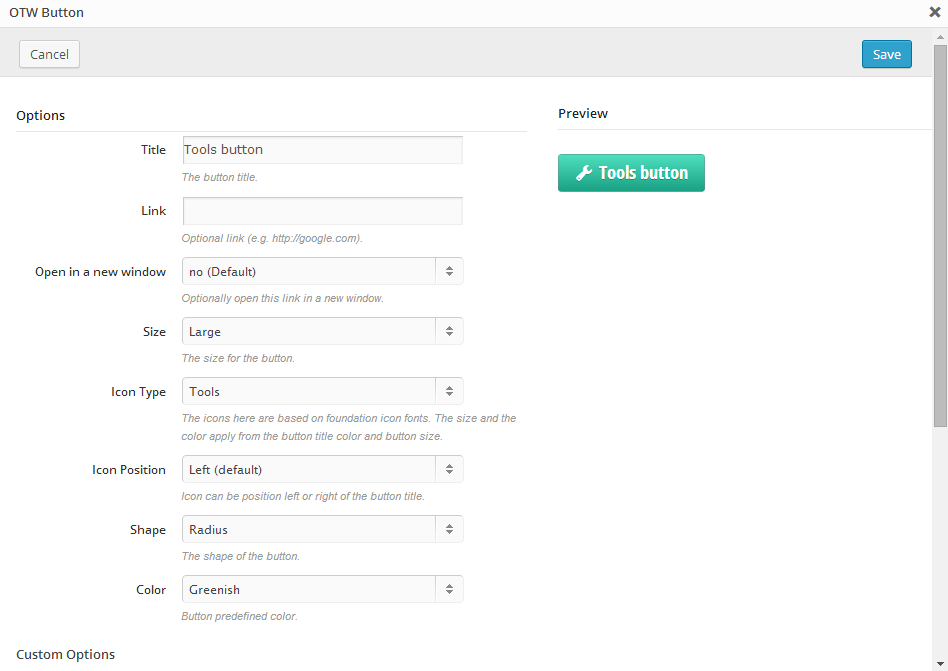Screen dimensions: 948x671
Task: Expand the Icon Type dropdown showing Tools
Action: coord(323,391)
